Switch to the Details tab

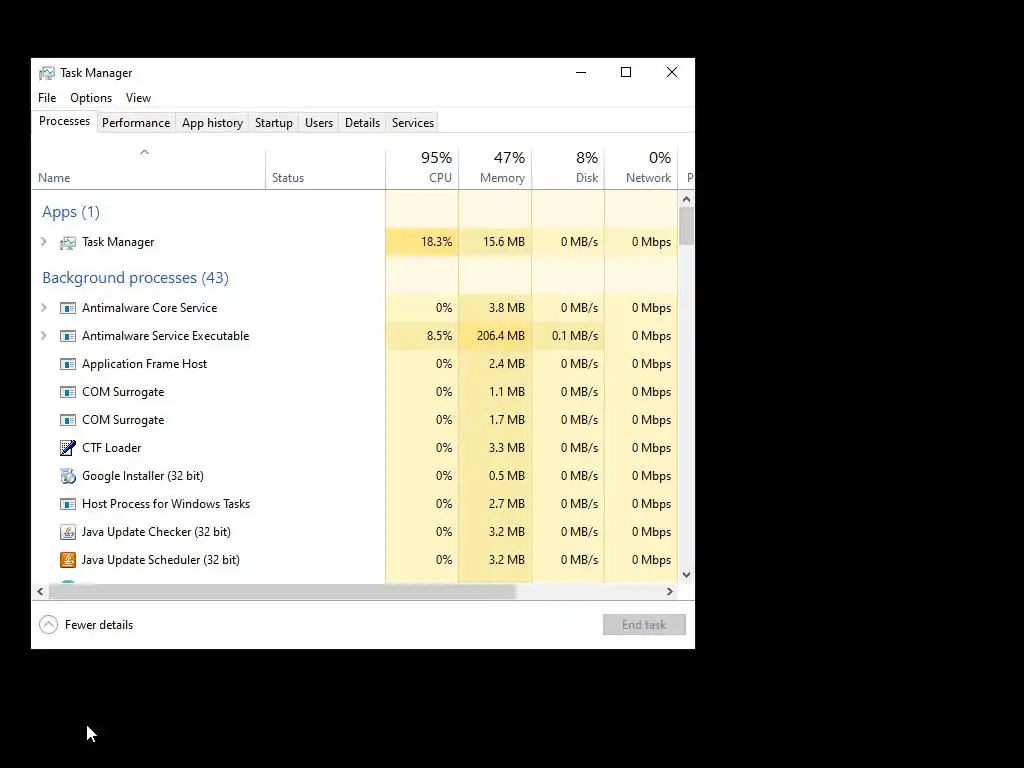pyautogui.click(x=362, y=123)
